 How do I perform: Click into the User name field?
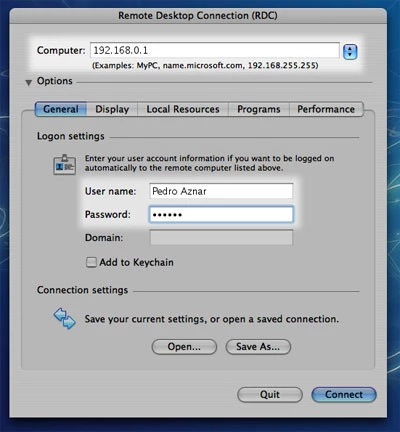[x=221, y=191]
